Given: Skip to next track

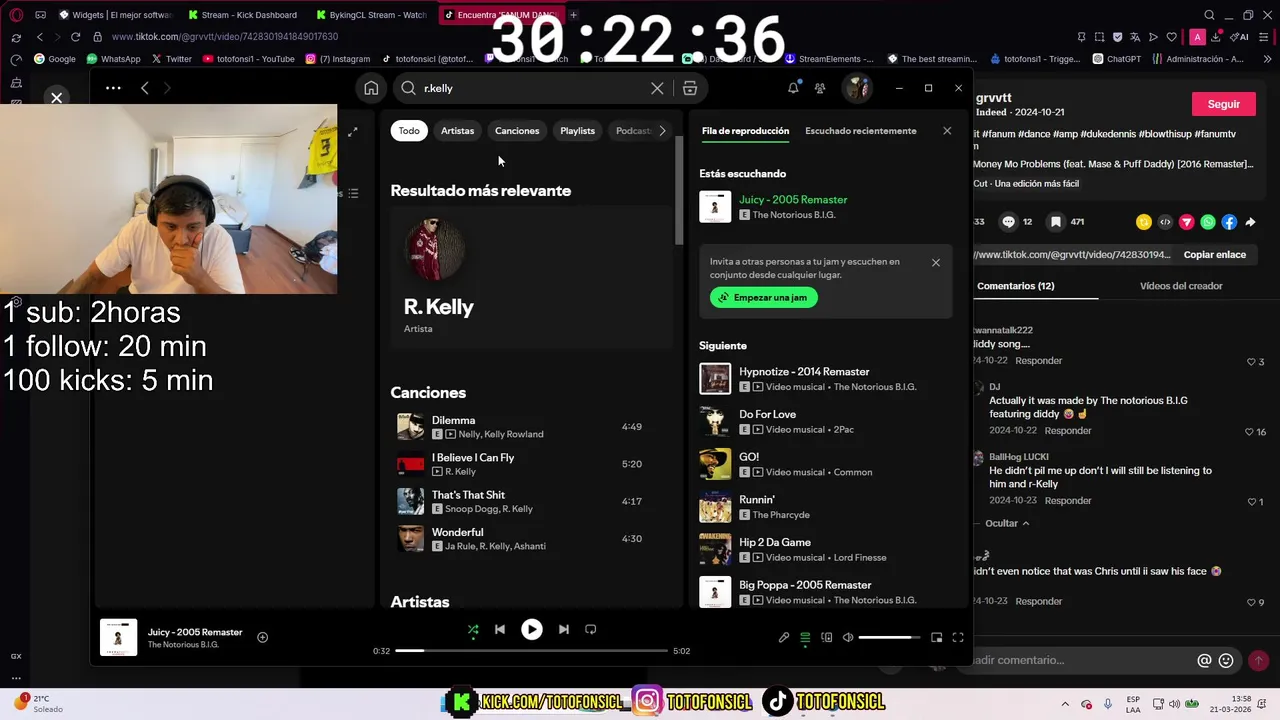Looking at the screenshot, I should 564,629.
